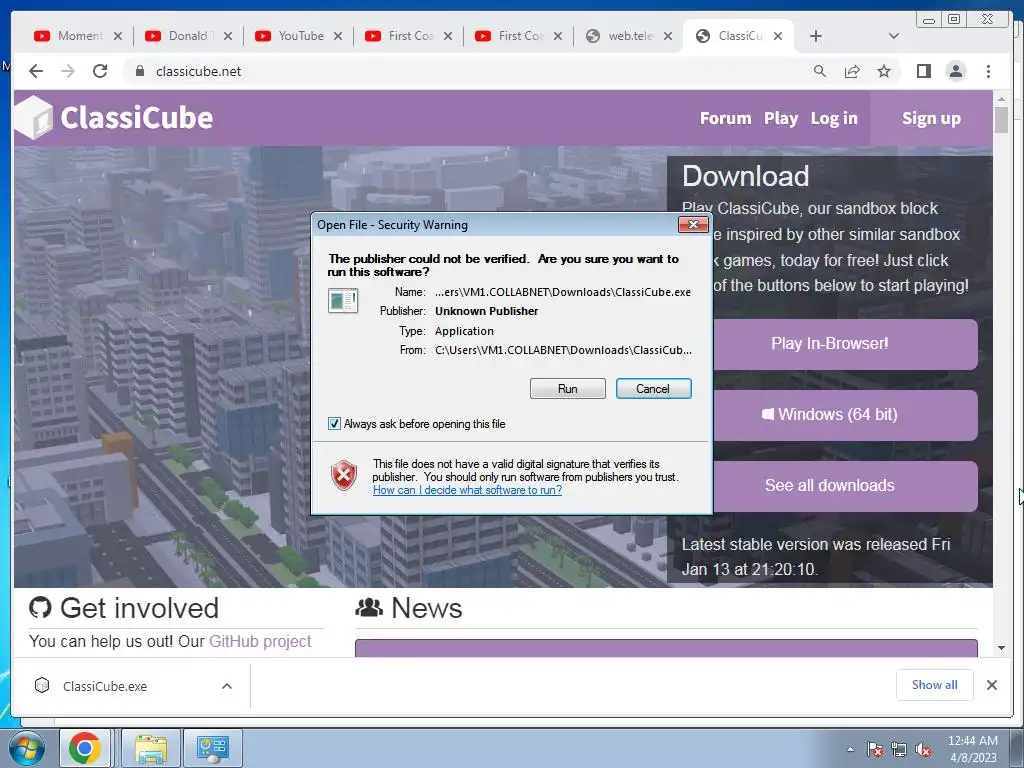
Task: Click ClassiCube.exe file icon in download bar
Action: 42,685
